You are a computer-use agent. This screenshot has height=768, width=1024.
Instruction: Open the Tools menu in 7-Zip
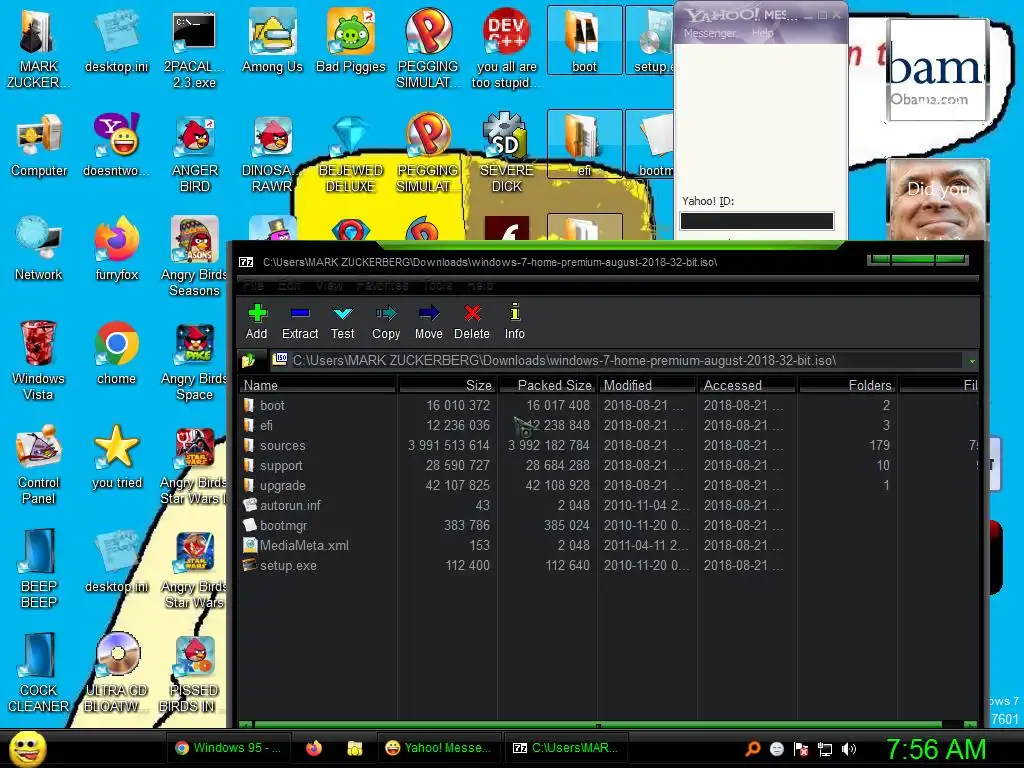[438, 285]
